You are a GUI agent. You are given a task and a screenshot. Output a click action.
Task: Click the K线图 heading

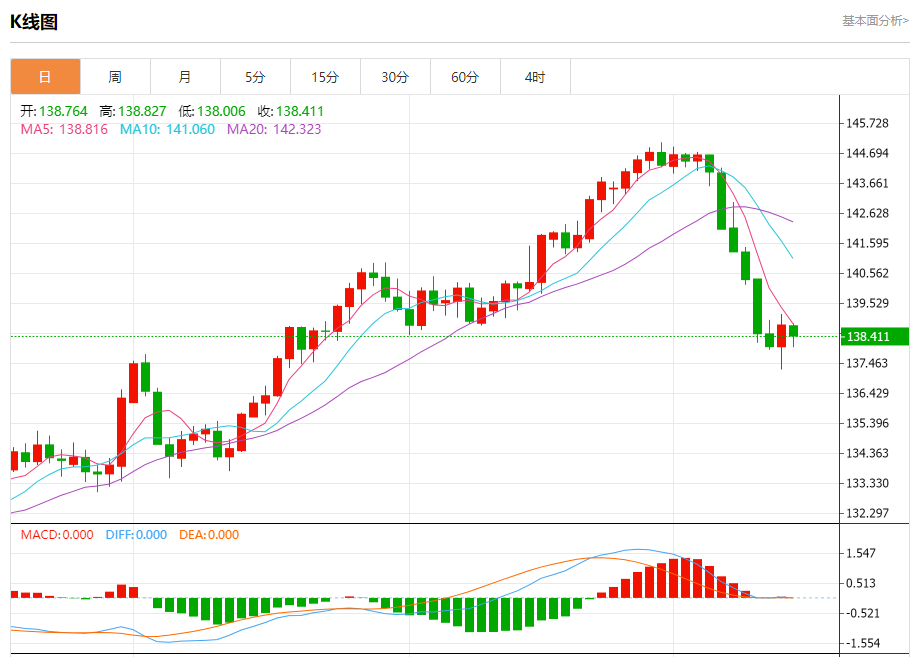[x=34, y=22]
